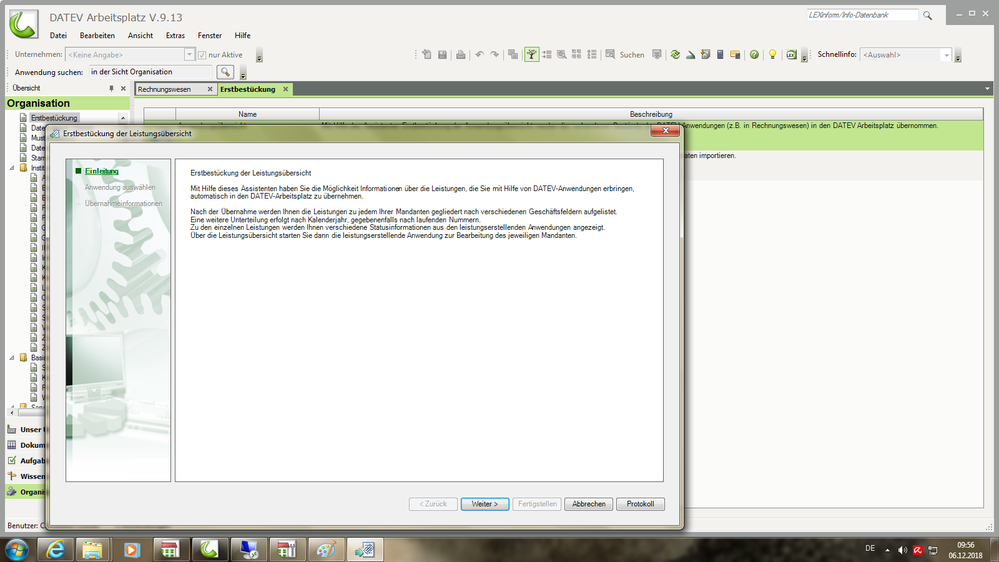Open the Schnellinfo Auswahl dropdown
Viewport: 999px width, 562px height.
[945, 55]
